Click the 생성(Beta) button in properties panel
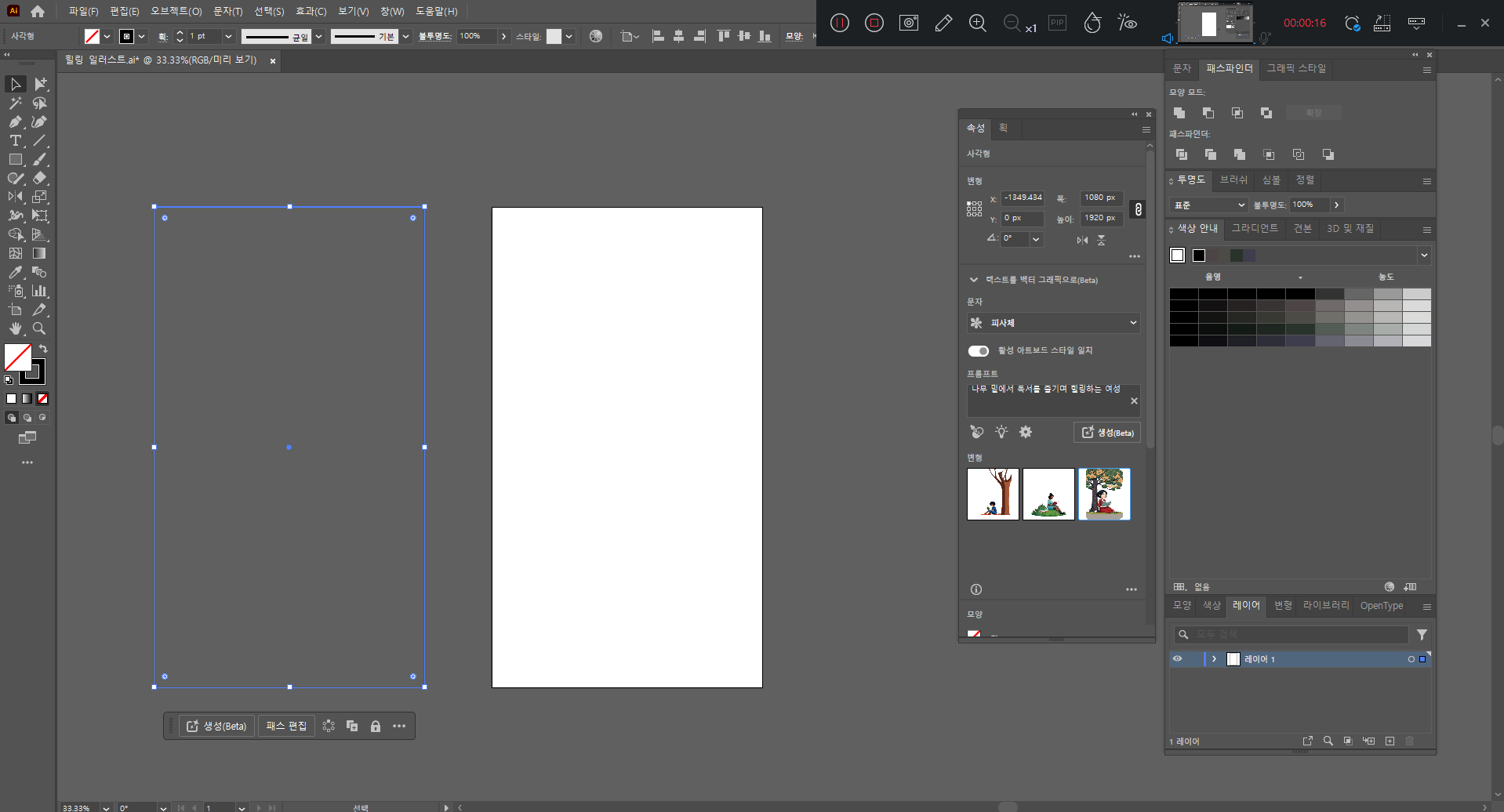The width and height of the screenshot is (1504, 812). tap(1106, 433)
